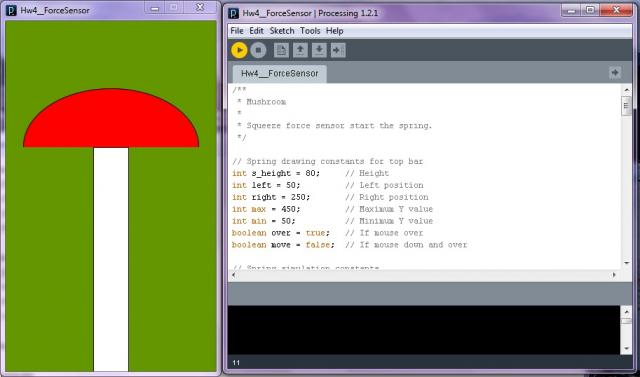Click the yellow Run button

[239, 50]
